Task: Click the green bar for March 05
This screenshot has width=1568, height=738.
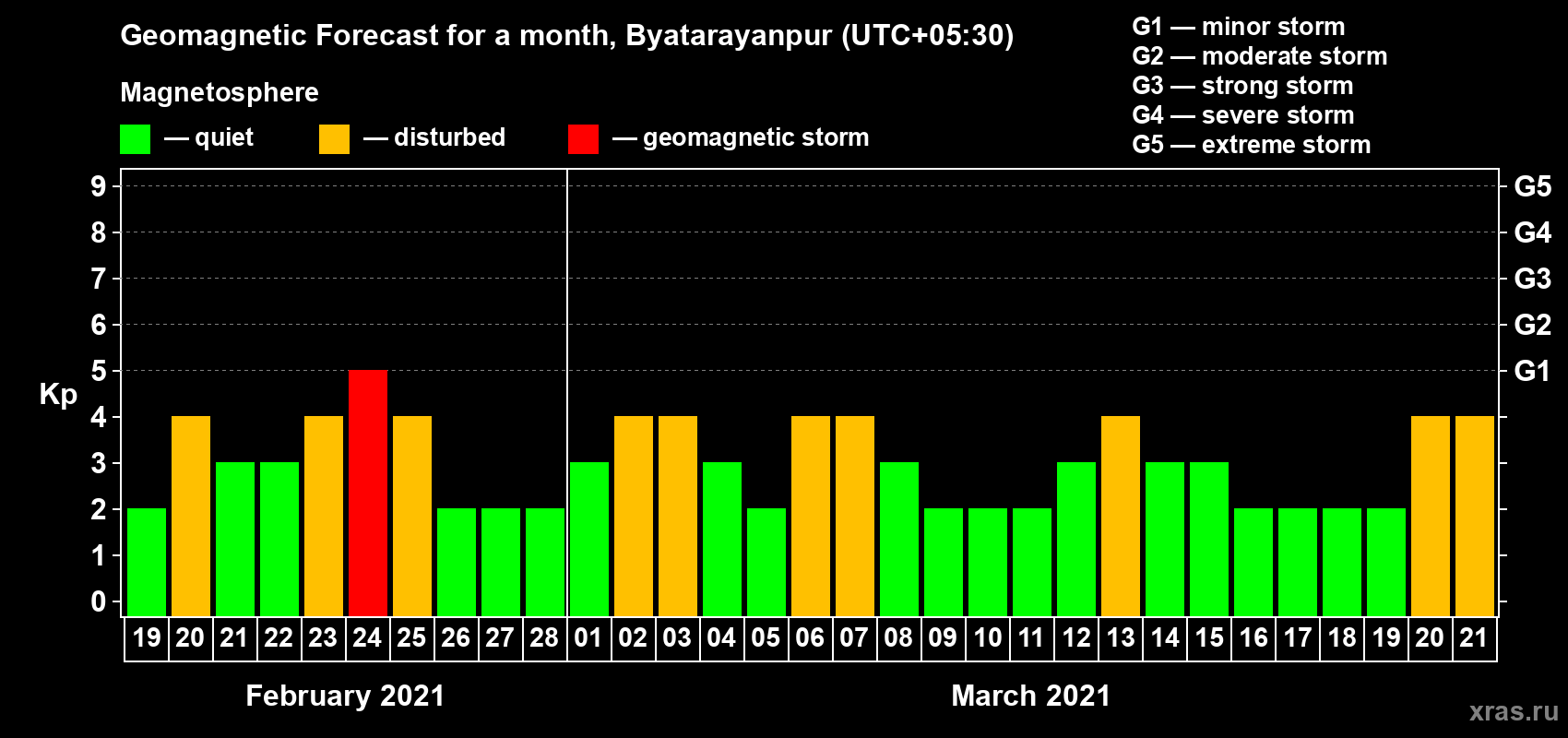Action: (766, 562)
